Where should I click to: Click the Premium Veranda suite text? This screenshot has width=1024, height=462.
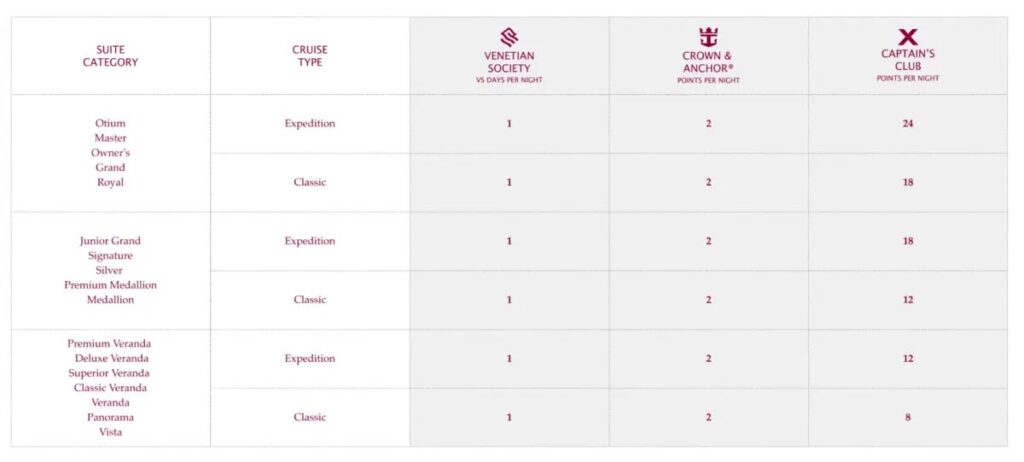(x=111, y=344)
